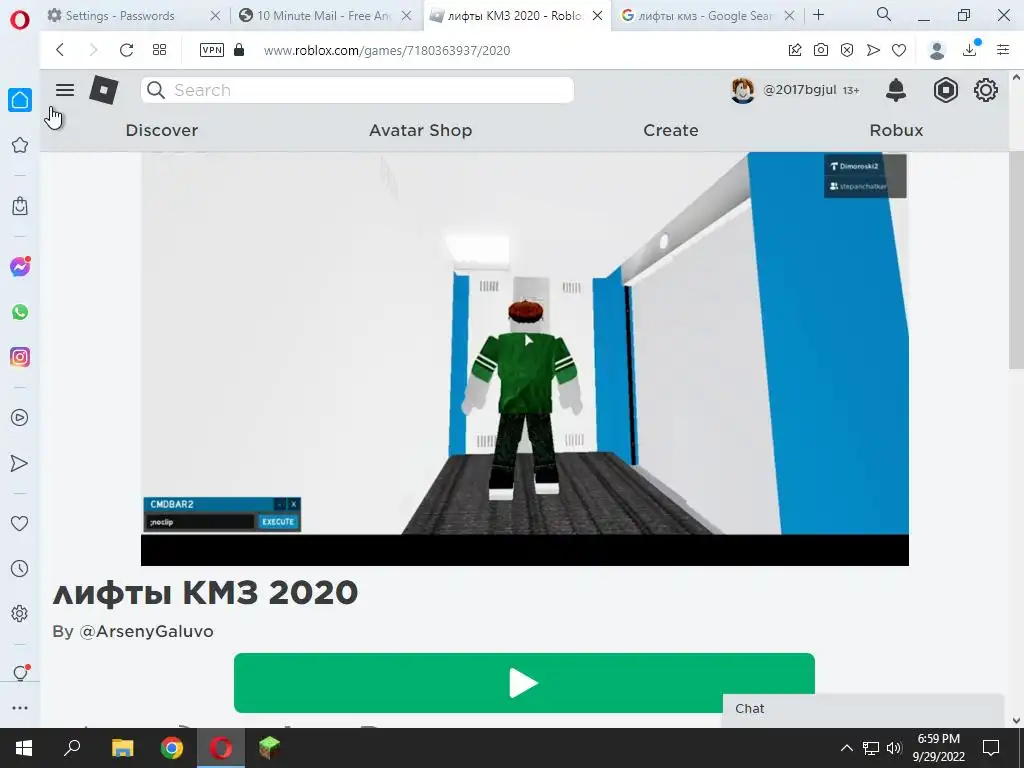Image resolution: width=1024 pixels, height=768 pixels.
Task: Open Windows taskbar search
Action: pyautogui.click(x=72, y=748)
